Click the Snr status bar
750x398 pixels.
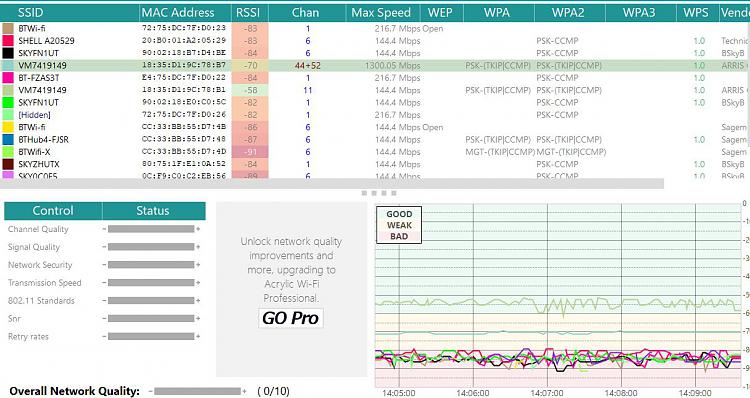pos(151,318)
